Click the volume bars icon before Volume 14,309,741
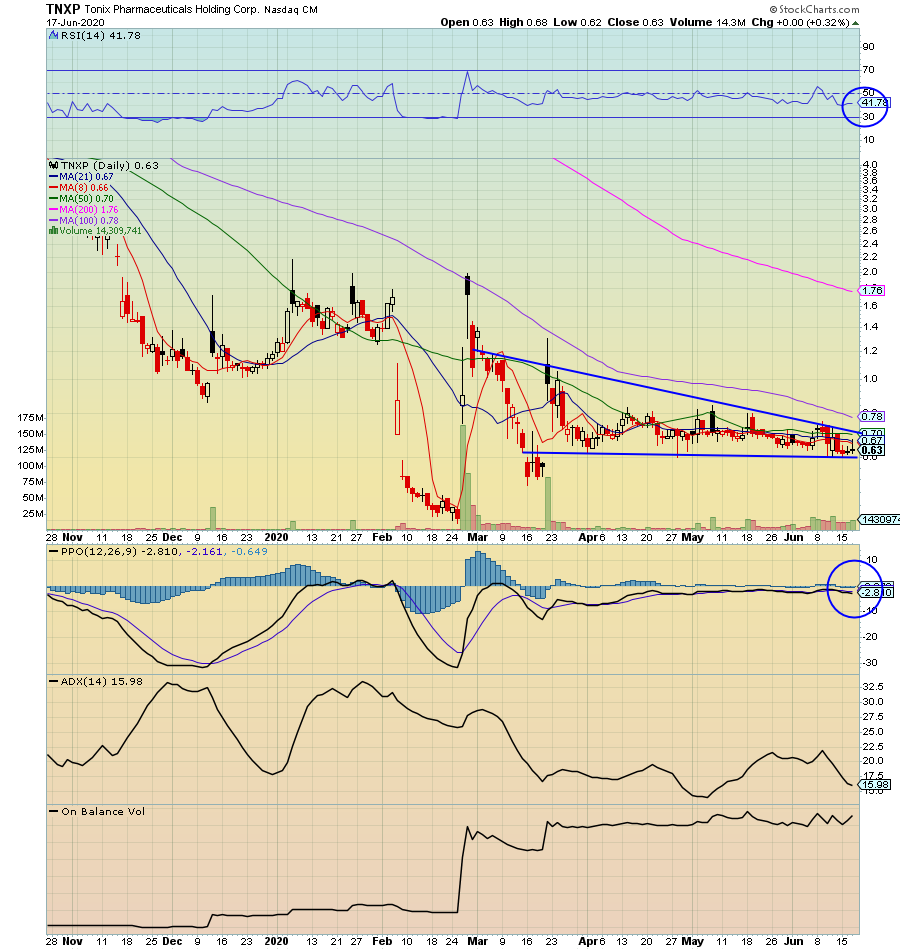Viewport: 900px width, 950px height. 53,231
